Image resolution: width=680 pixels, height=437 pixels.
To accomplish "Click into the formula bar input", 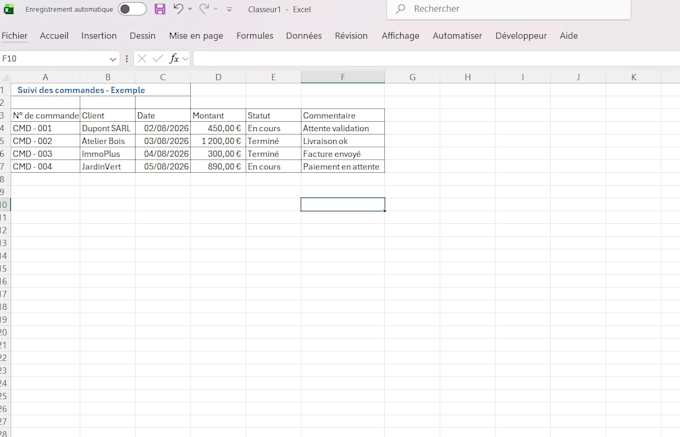I will point(437,59).
